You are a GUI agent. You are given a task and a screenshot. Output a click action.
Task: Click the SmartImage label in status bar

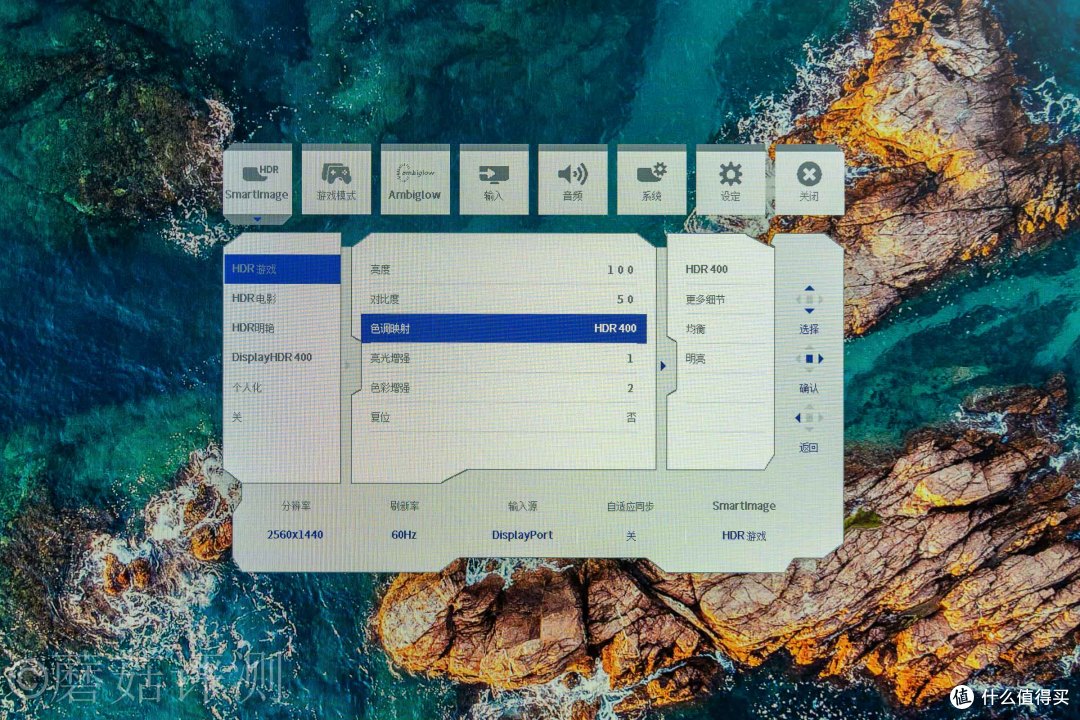(x=744, y=506)
